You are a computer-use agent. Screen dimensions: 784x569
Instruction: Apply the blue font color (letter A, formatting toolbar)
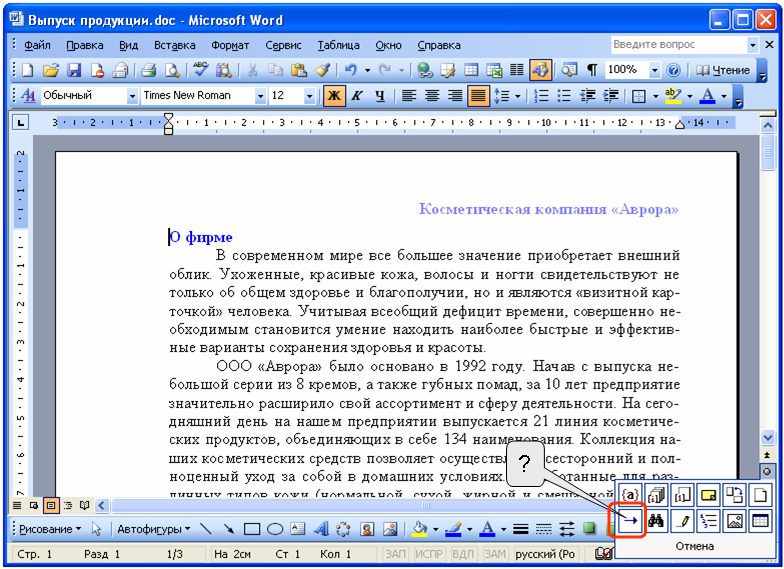pyautogui.click(x=707, y=96)
